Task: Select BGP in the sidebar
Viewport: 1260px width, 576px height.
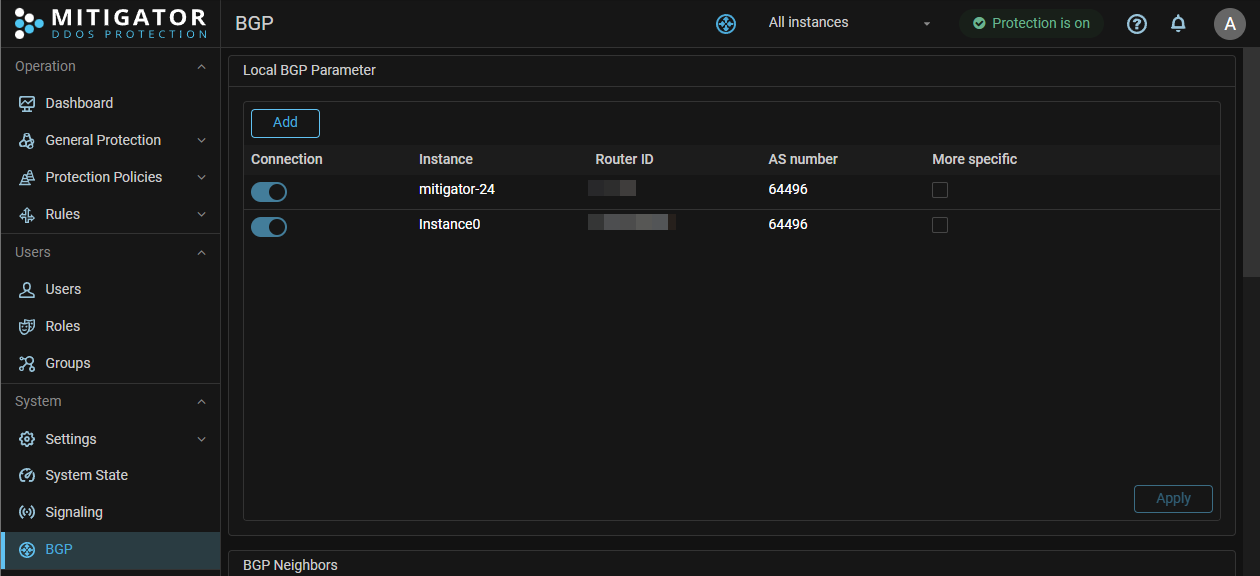Action: (59, 549)
